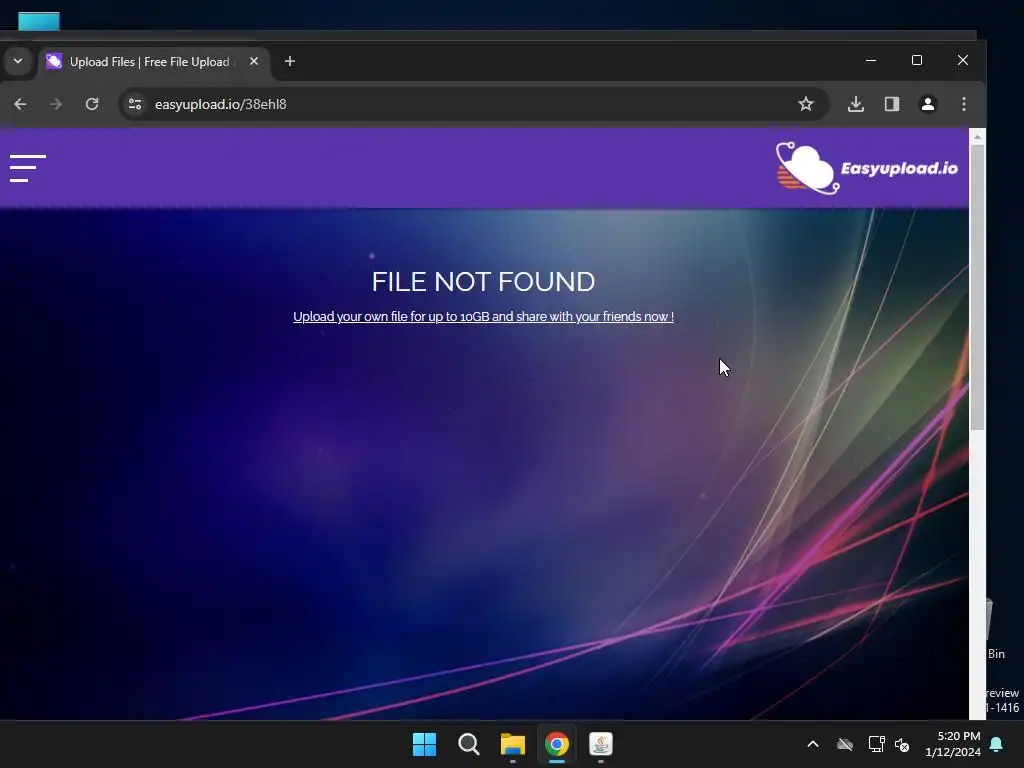The image size is (1024, 768).
Task: Click the Easyupload.io logo
Action: tap(866, 168)
